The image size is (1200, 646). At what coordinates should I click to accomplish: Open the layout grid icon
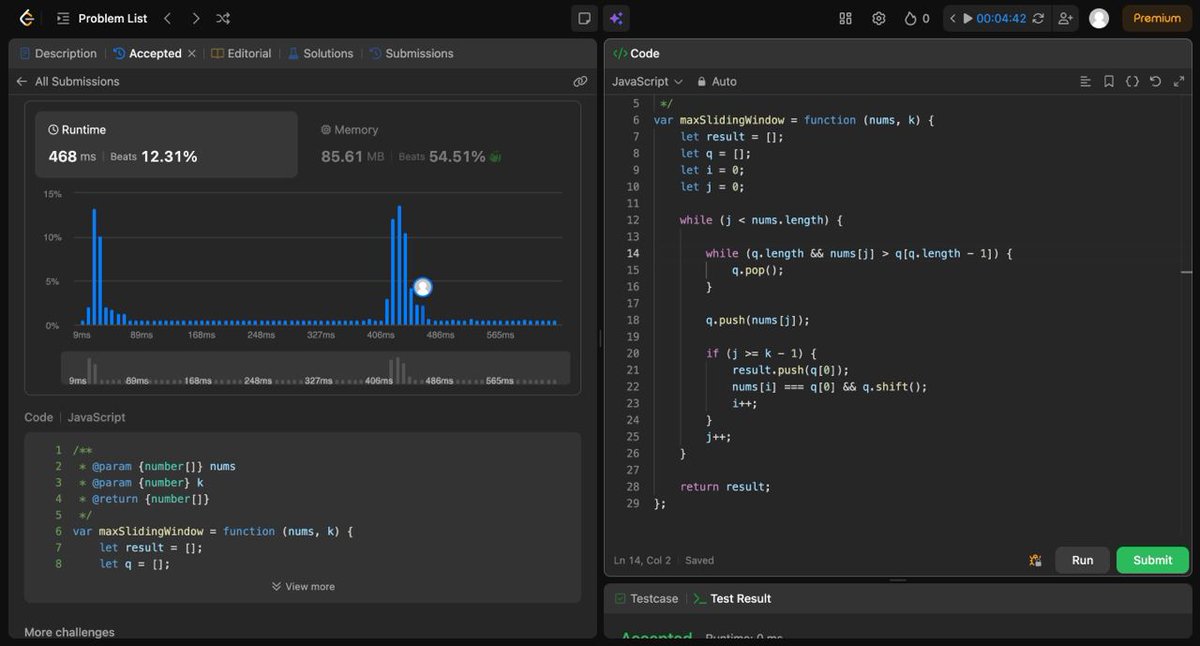(845, 18)
